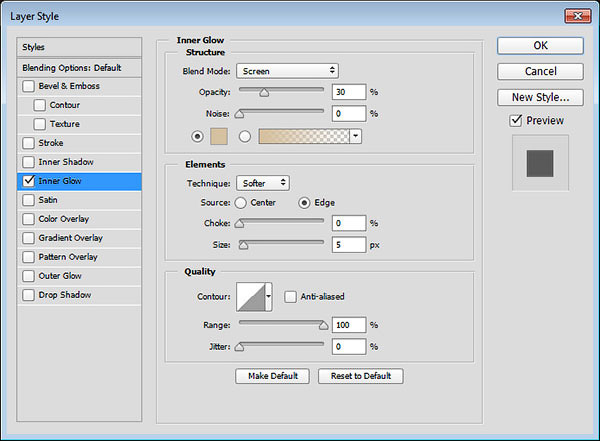Select the Bevel & Emboss row label

tap(69, 86)
